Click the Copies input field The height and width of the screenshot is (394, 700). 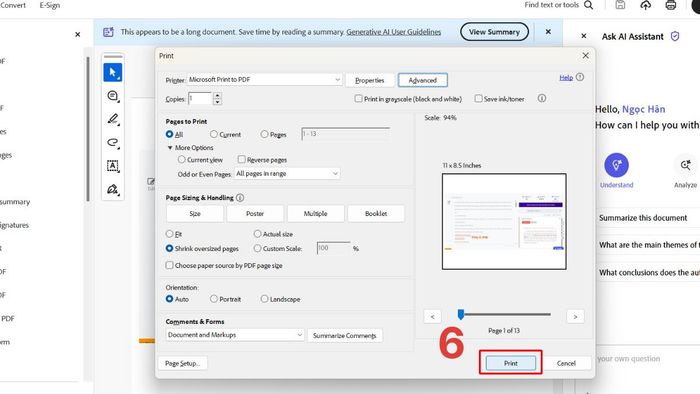coord(200,99)
